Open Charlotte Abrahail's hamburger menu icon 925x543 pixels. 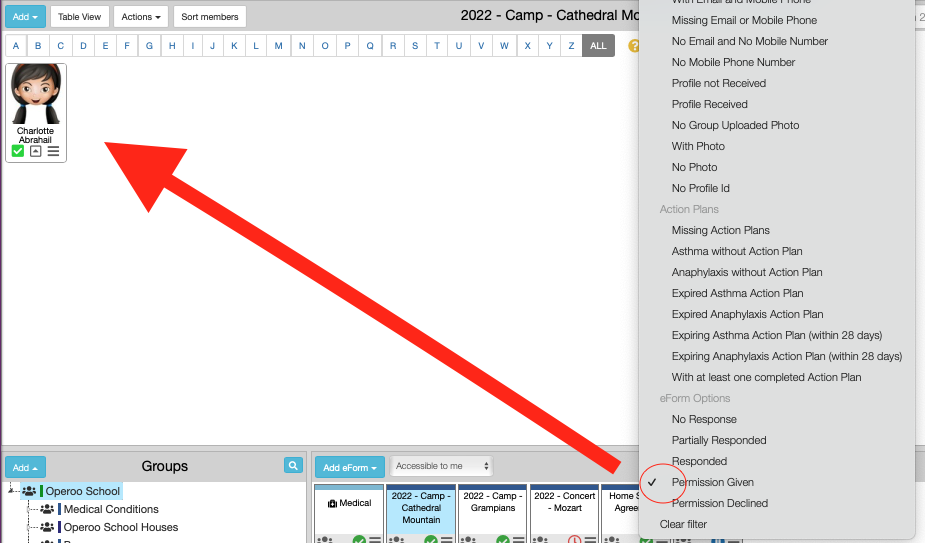(53, 151)
